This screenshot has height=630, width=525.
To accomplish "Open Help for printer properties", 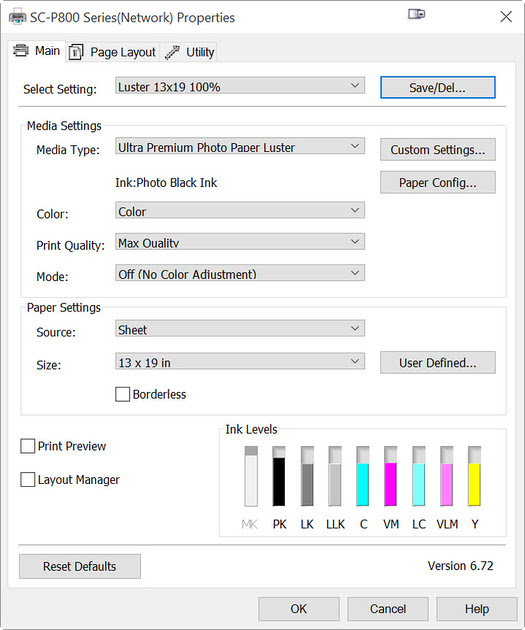I will (477, 609).
